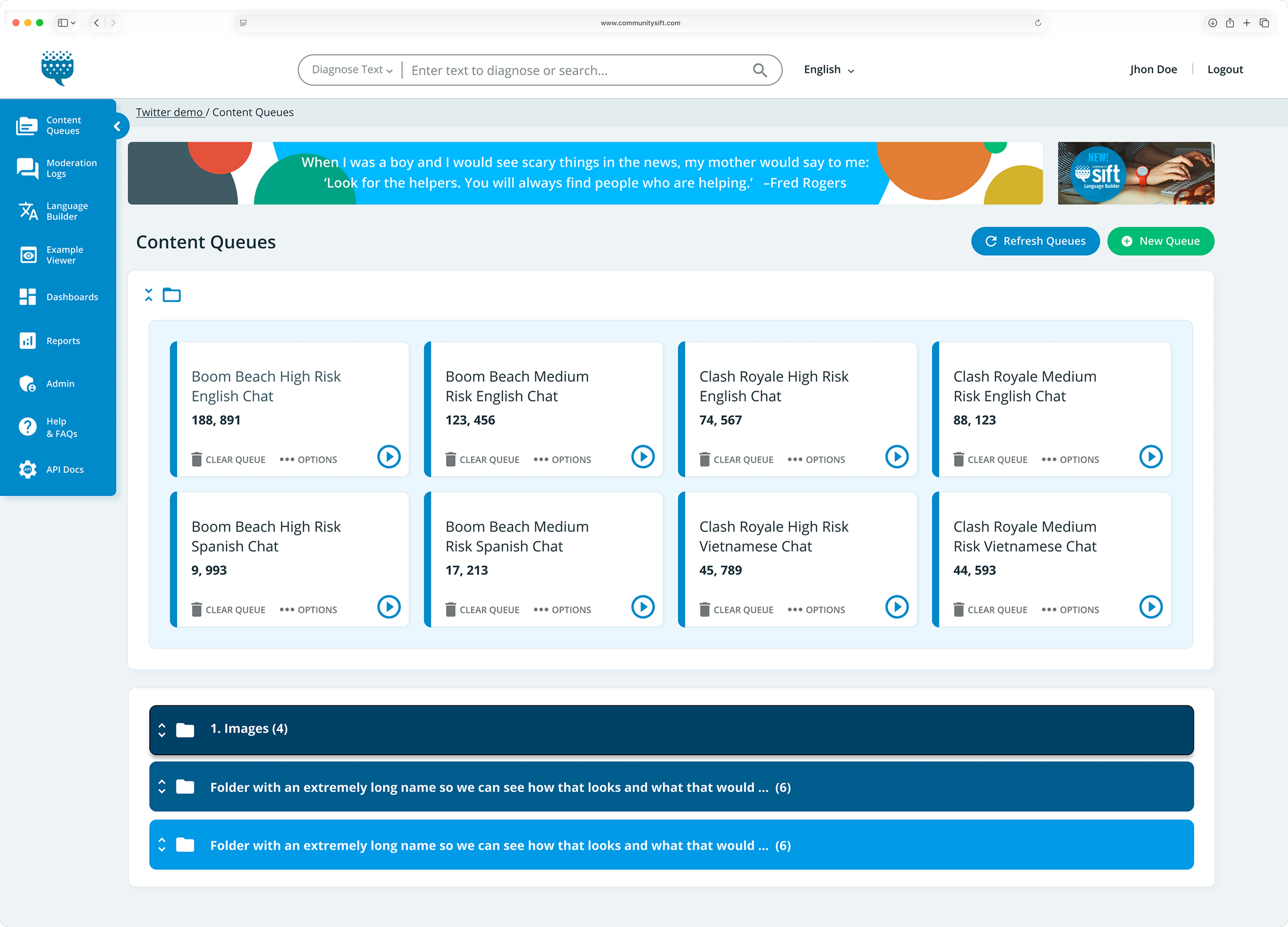Image resolution: width=1288 pixels, height=927 pixels.
Task: Click the browser forward arrow
Action: click(113, 23)
